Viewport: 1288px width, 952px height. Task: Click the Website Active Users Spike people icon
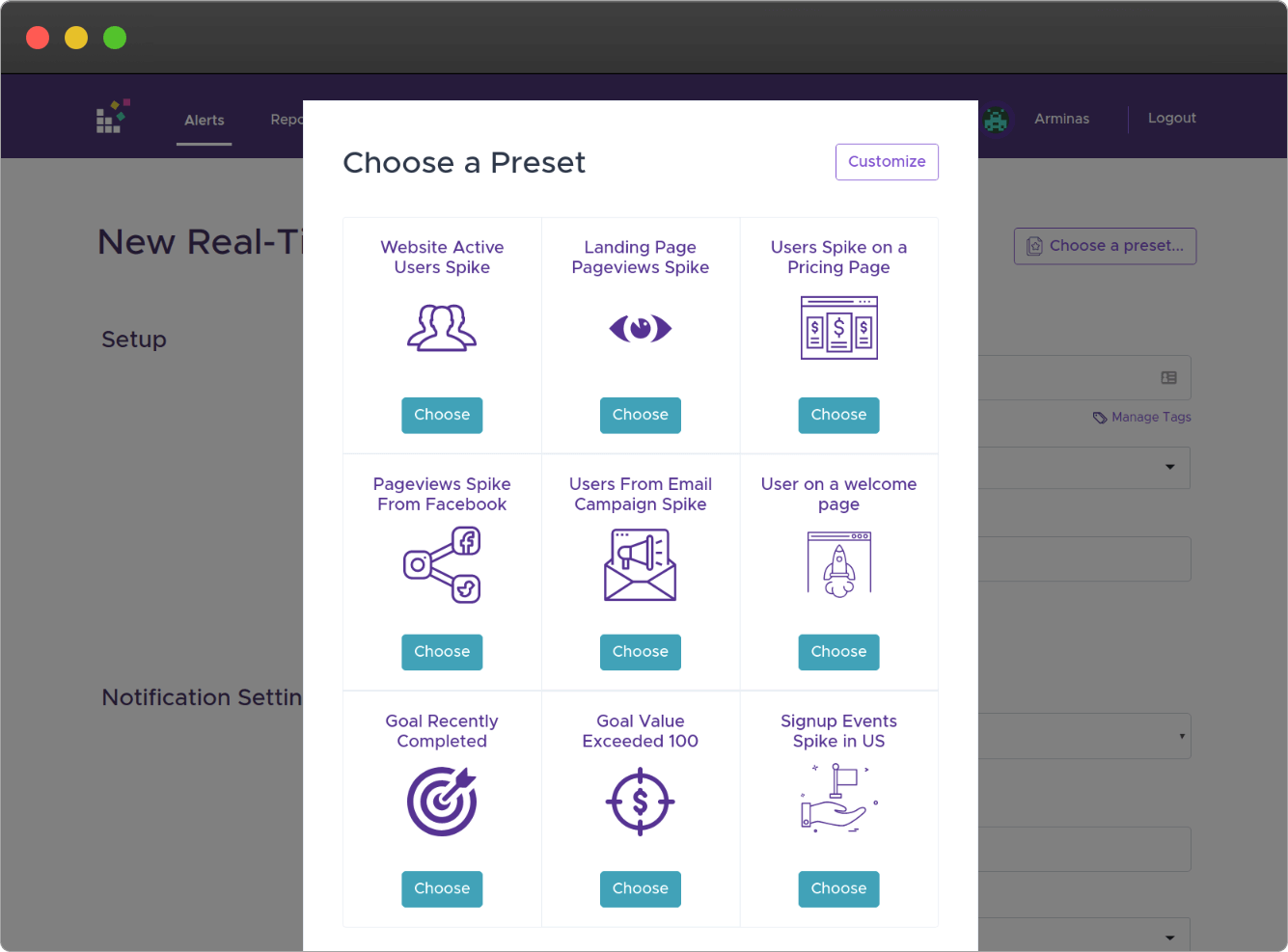tap(442, 328)
